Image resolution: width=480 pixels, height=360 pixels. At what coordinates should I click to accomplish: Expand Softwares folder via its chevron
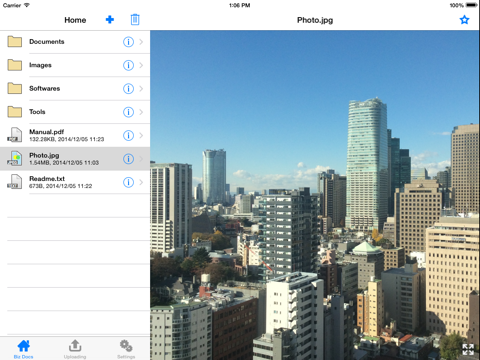tap(141, 88)
